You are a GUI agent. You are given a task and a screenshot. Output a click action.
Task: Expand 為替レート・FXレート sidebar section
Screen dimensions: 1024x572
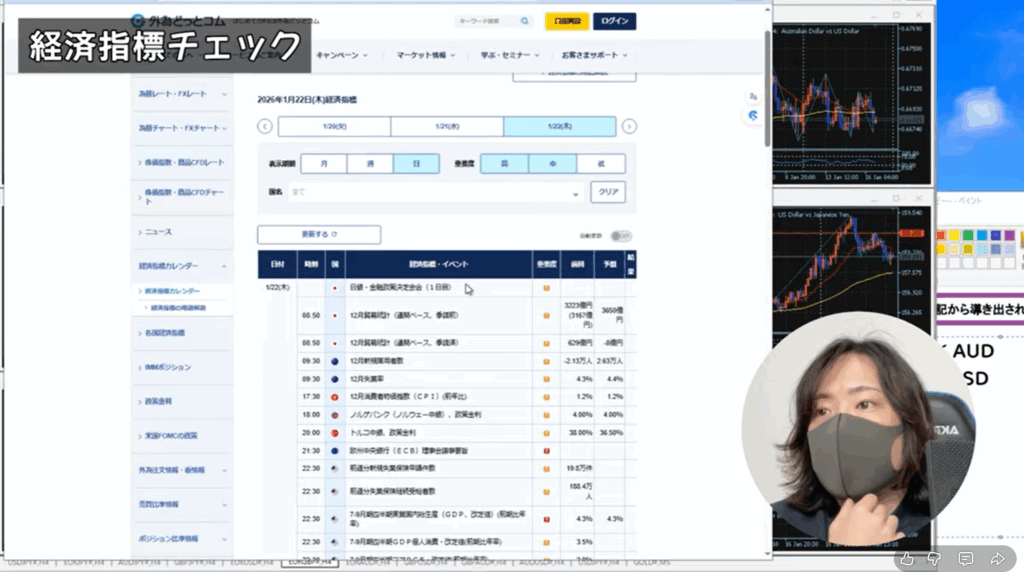point(180,94)
